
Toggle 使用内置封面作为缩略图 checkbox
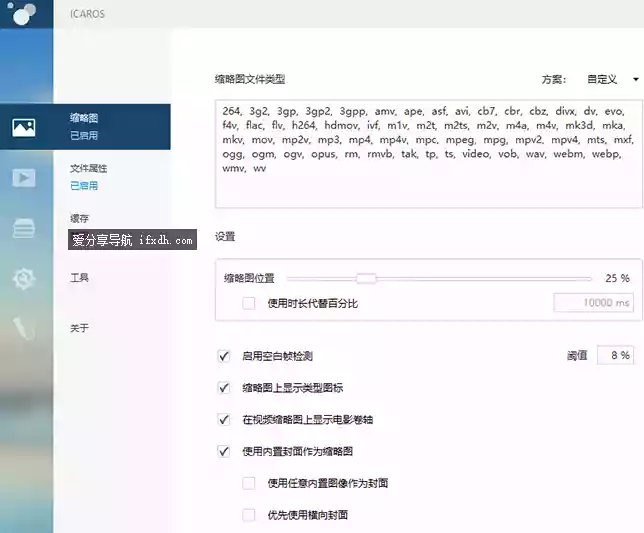224,452
